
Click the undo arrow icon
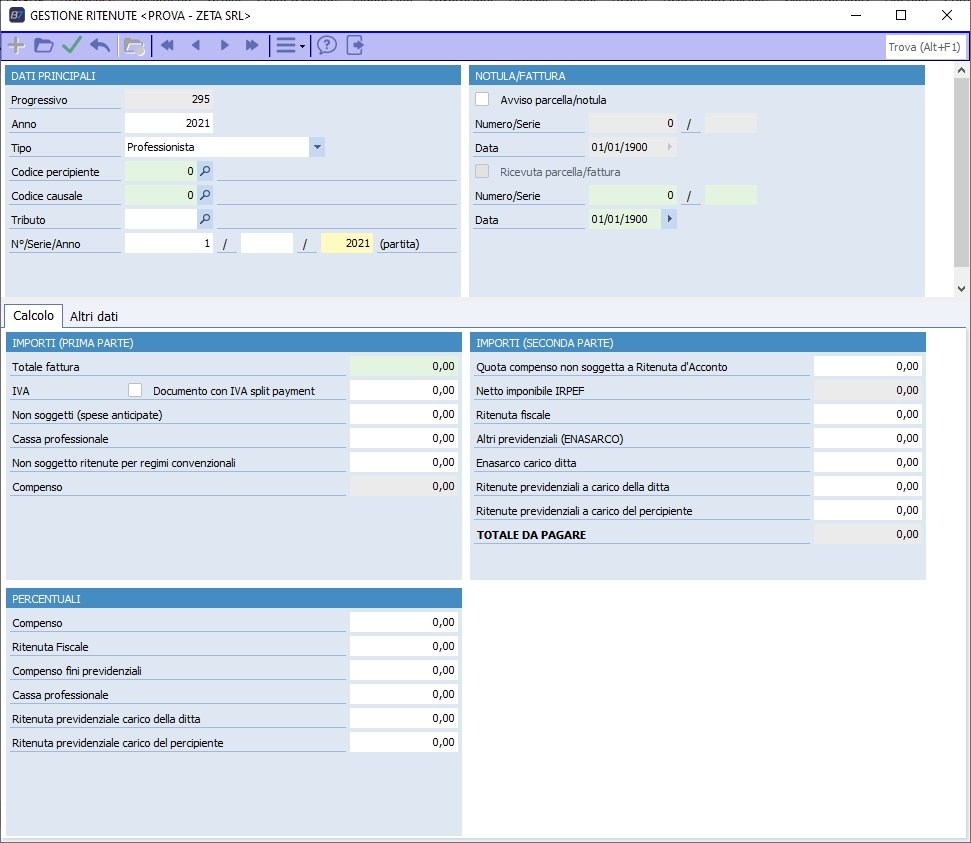point(100,45)
